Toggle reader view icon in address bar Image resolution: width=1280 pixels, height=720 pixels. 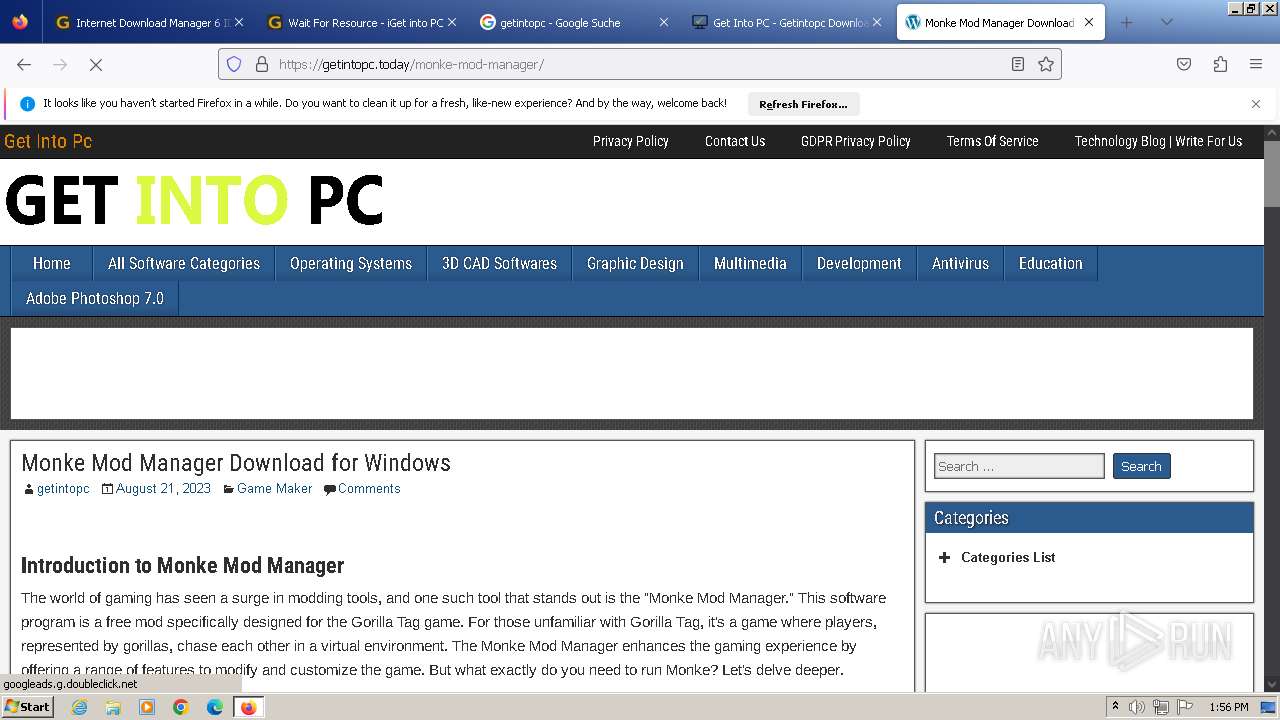(x=1017, y=64)
